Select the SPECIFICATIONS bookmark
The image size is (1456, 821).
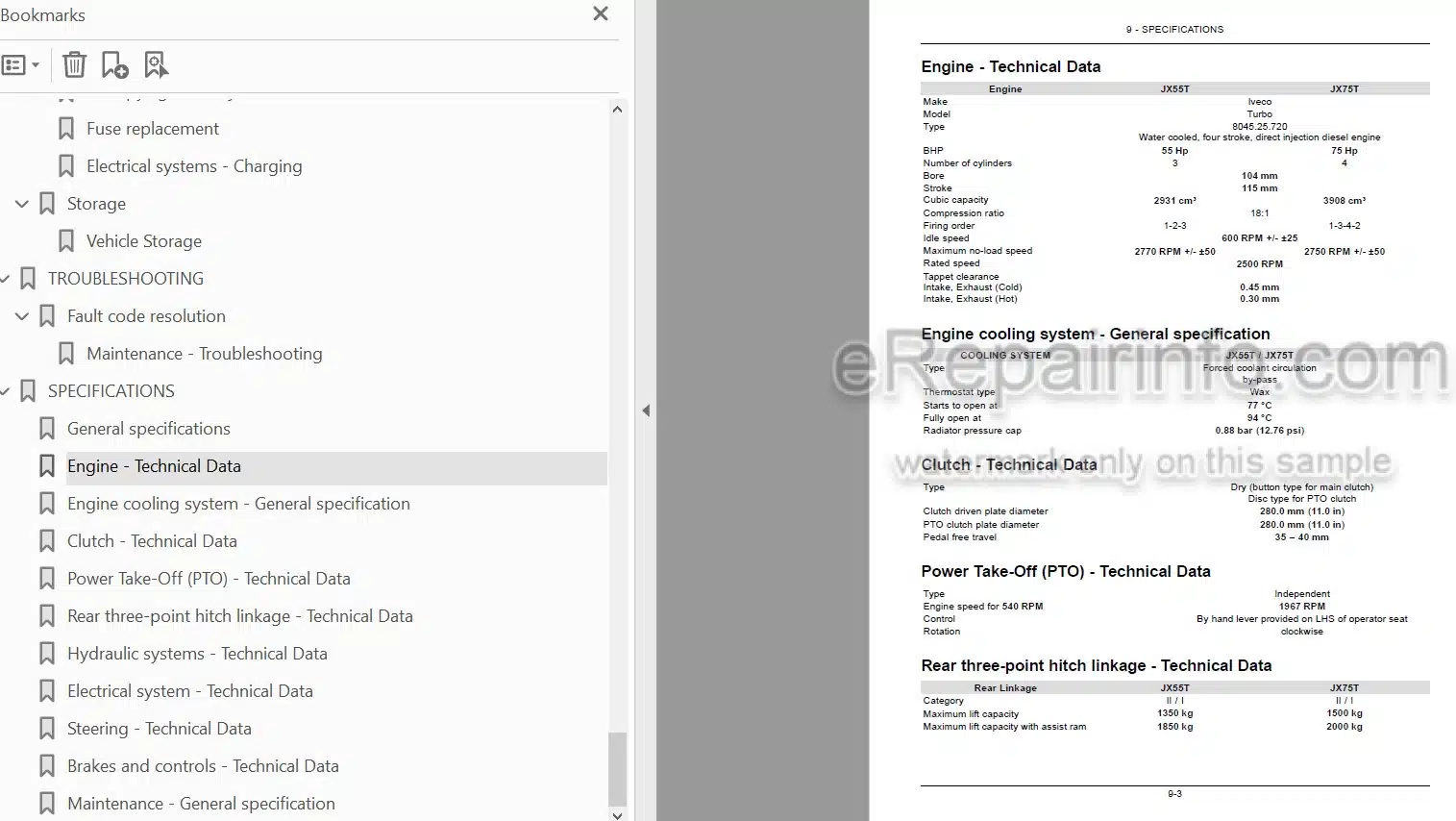[111, 391]
